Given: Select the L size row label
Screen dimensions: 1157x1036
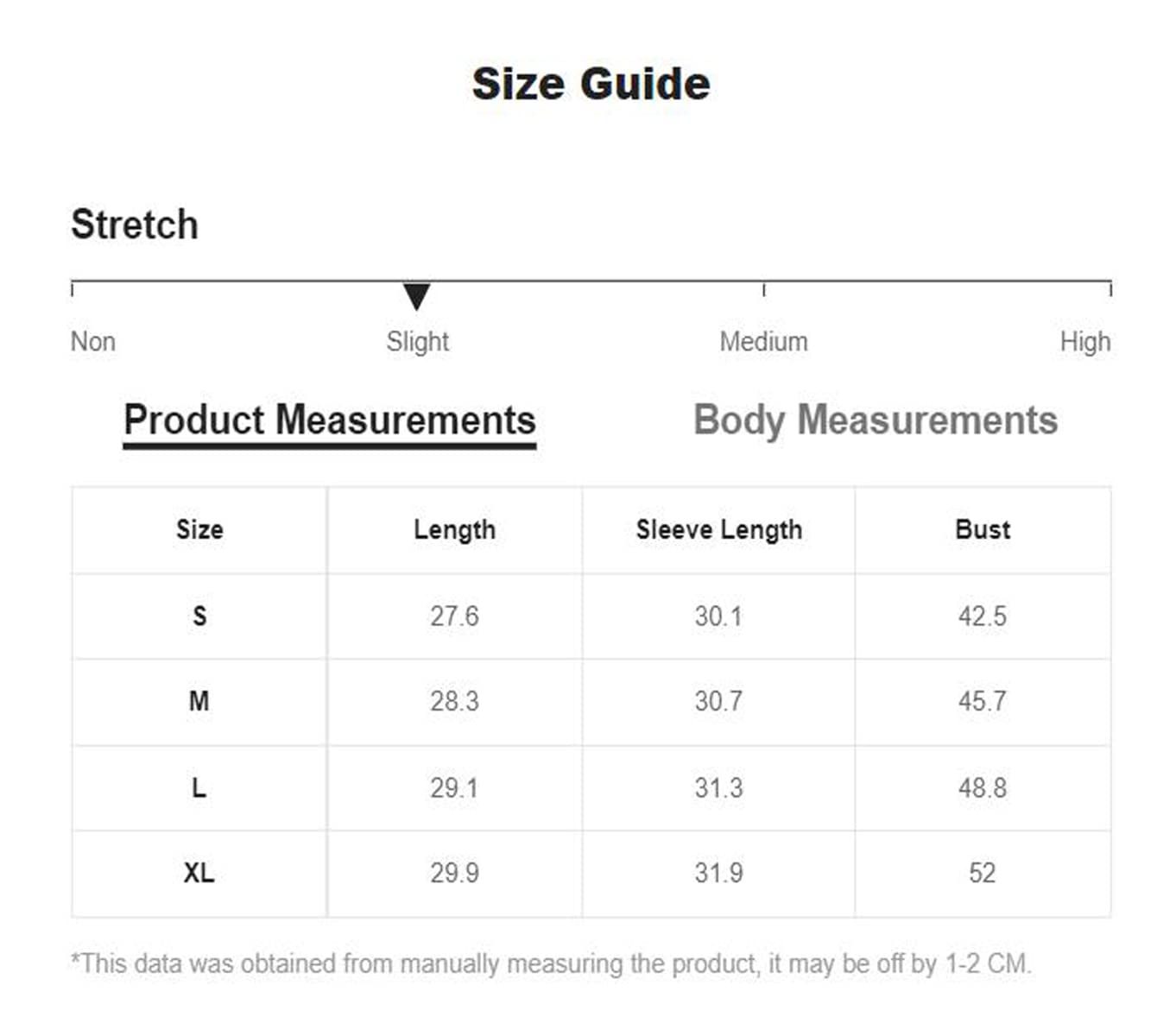Looking at the screenshot, I should [199, 787].
